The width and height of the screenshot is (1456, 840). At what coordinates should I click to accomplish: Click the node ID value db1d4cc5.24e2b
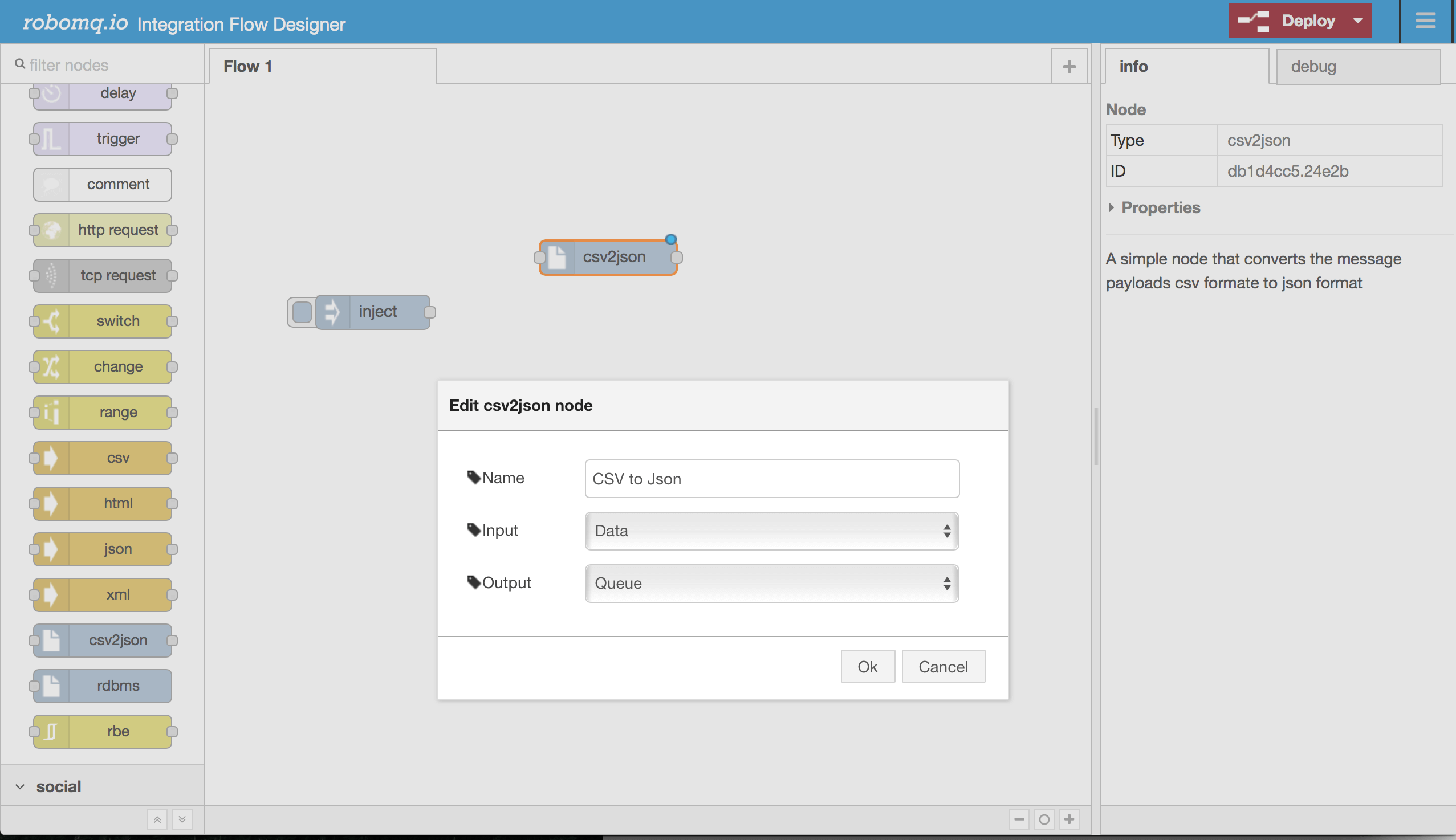coord(1287,172)
